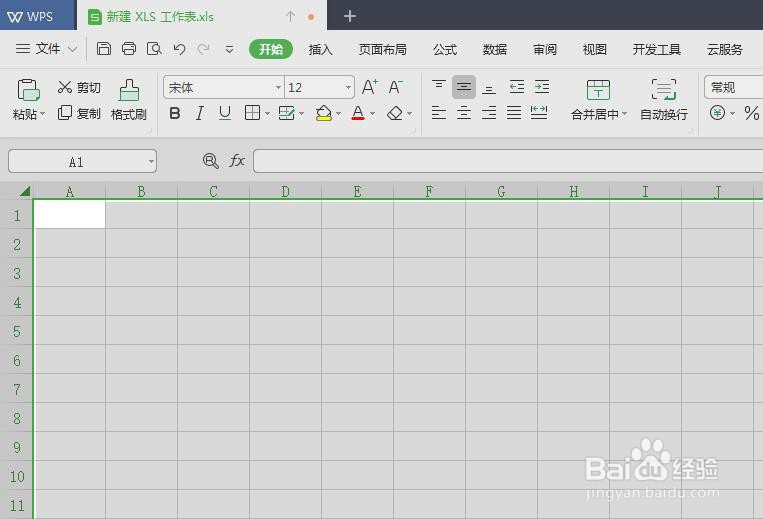Screen dimensions: 763x519
Task: Toggle Underline formatting
Action: [225, 113]
